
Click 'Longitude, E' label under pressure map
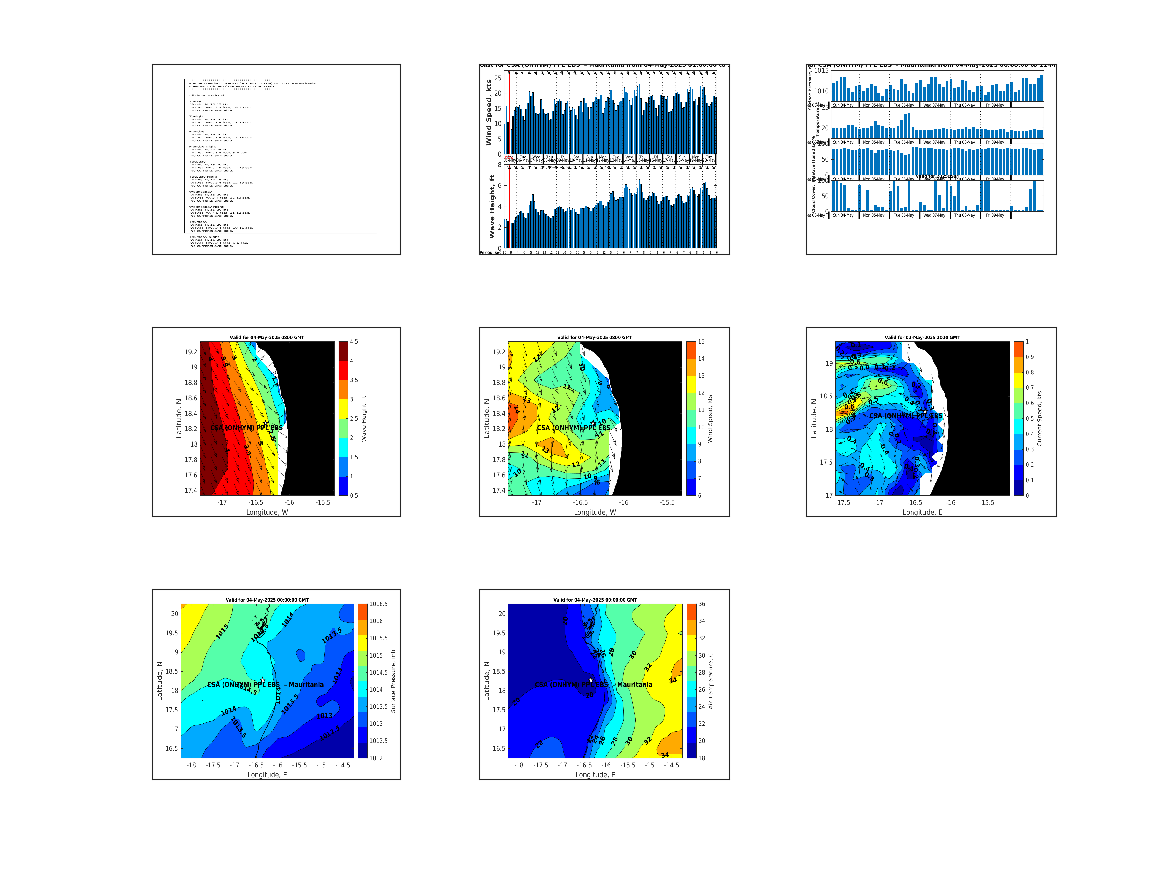click(267, 775)
